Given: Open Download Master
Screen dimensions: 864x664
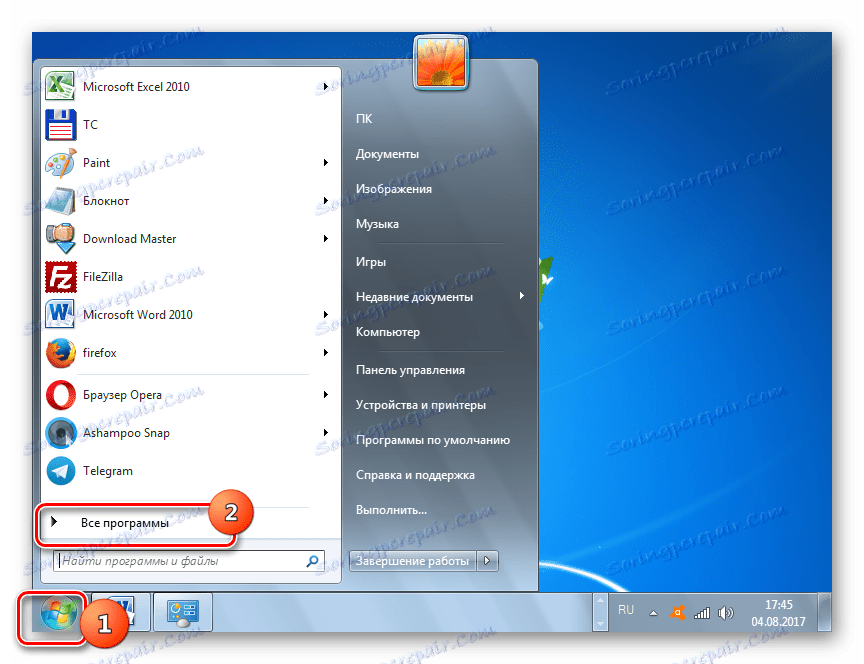Looking at the screenshot, I should point(131,238).
